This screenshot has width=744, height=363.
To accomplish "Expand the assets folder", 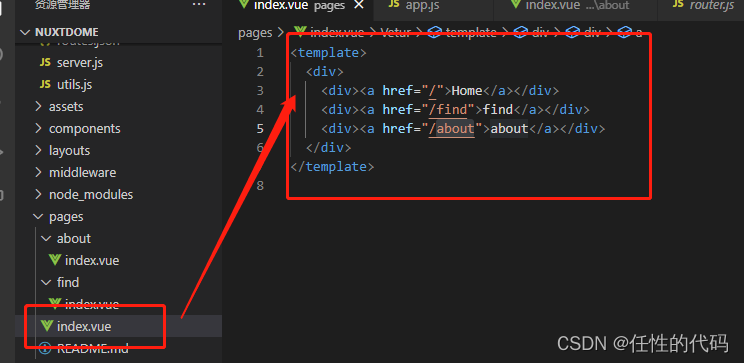I will pos(39,107).
